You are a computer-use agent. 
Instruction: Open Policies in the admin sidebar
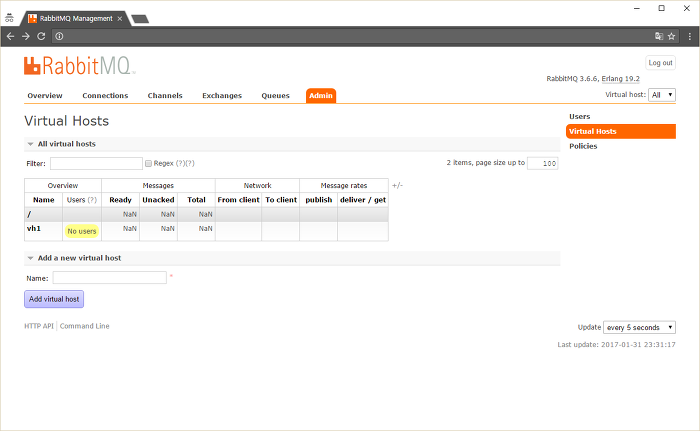583,146
